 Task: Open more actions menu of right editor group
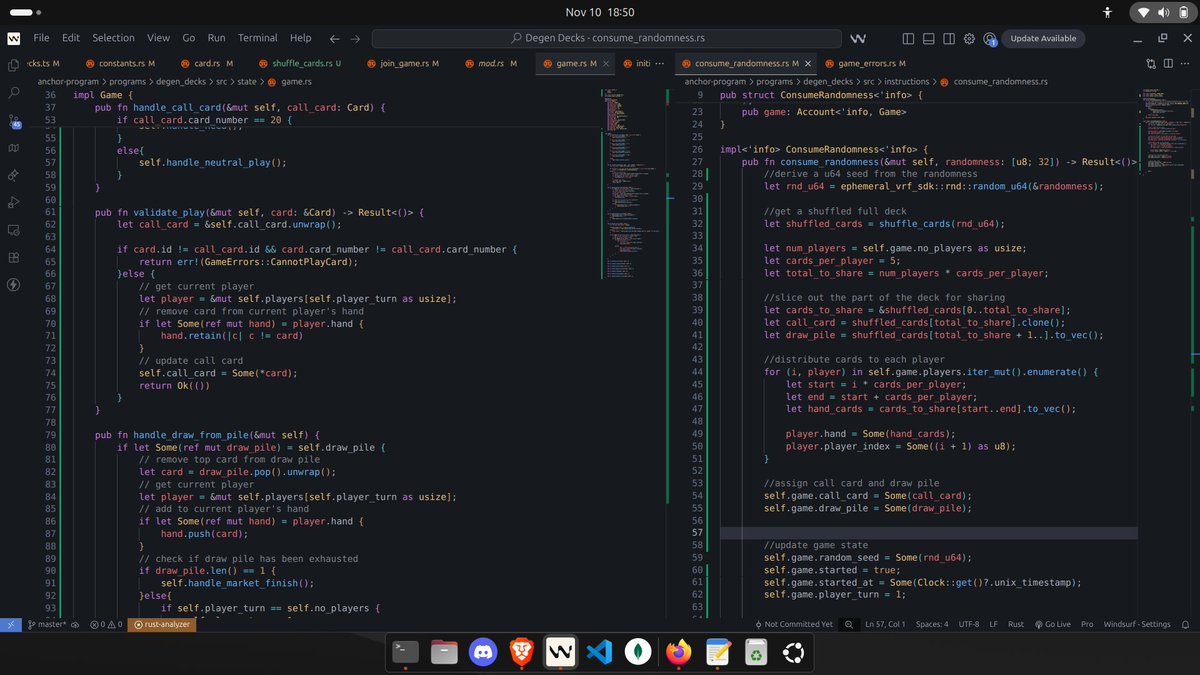[x=1185, y=63]
